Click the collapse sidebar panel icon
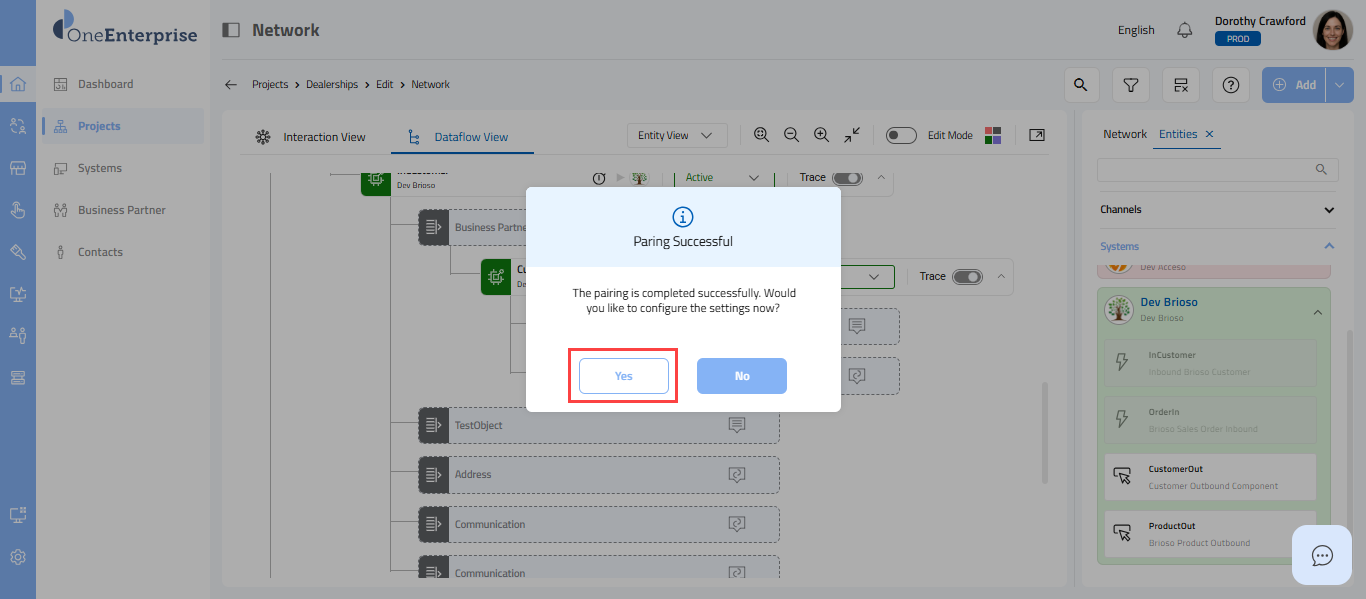Viewport: 1366px width, 599px height. 231,30
